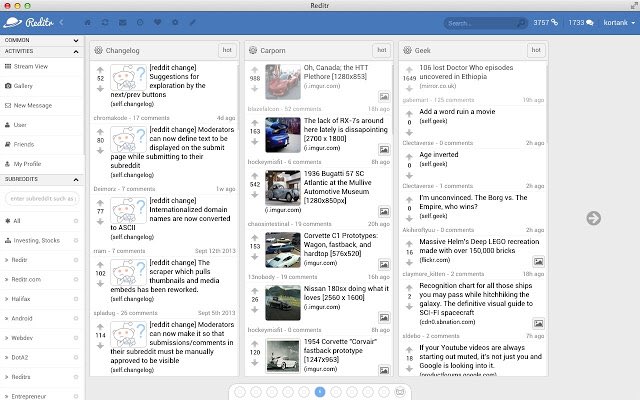
Task: Upvote '106 lost Doctor Who episodes' post
Action: (409, 69)
